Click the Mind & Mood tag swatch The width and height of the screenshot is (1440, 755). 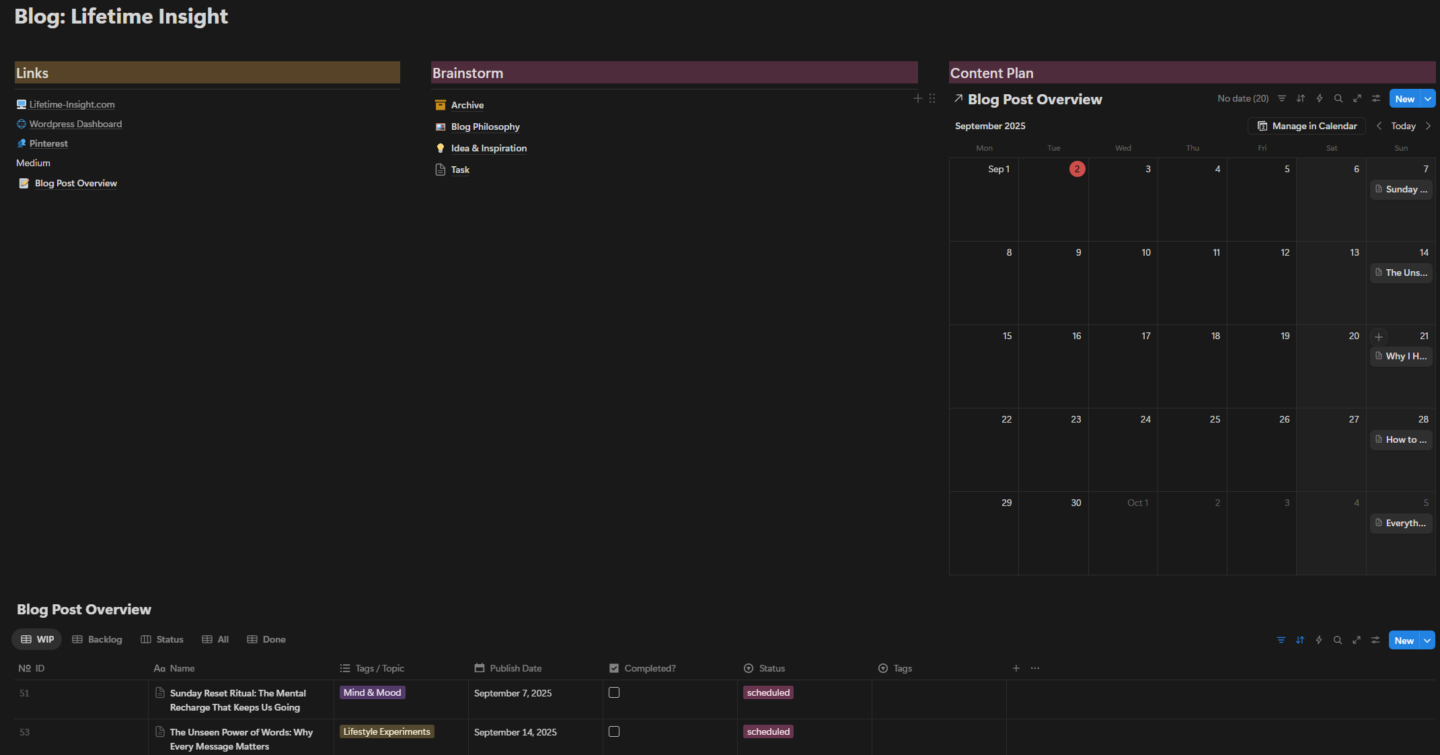[x=372, y=691]
